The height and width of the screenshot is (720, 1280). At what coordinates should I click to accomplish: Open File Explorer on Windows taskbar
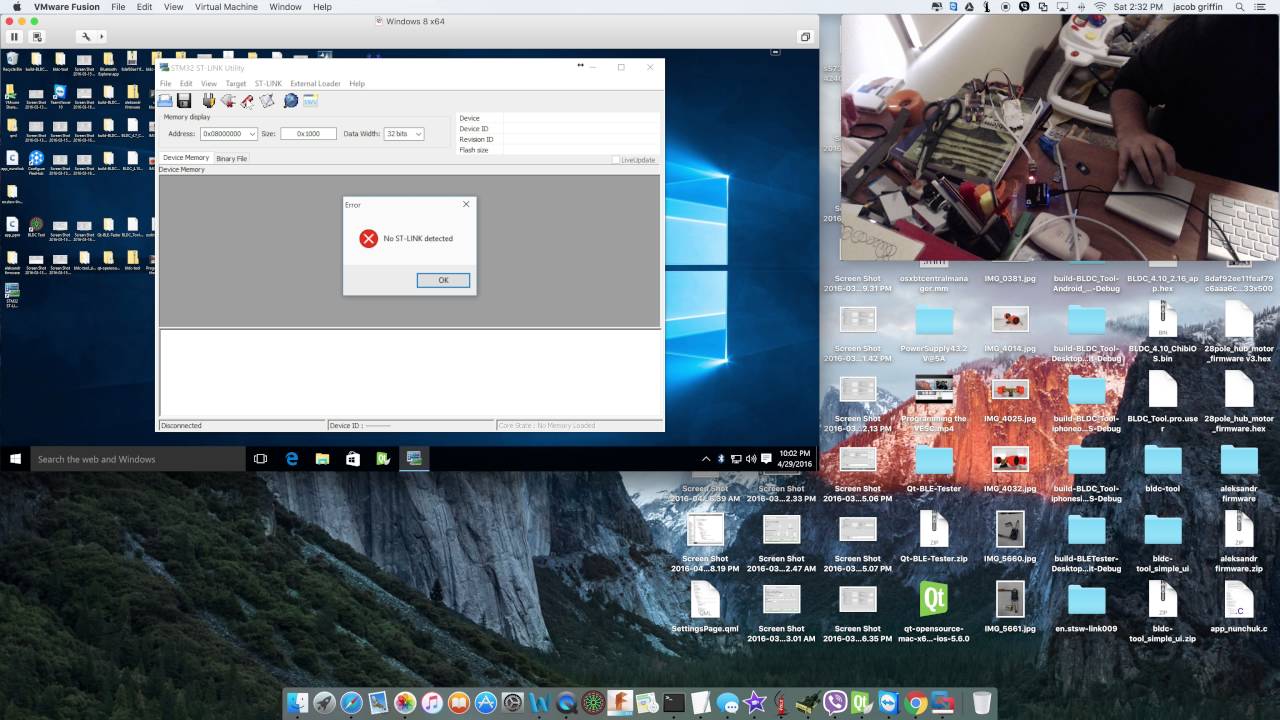click(x=322, y=459)
